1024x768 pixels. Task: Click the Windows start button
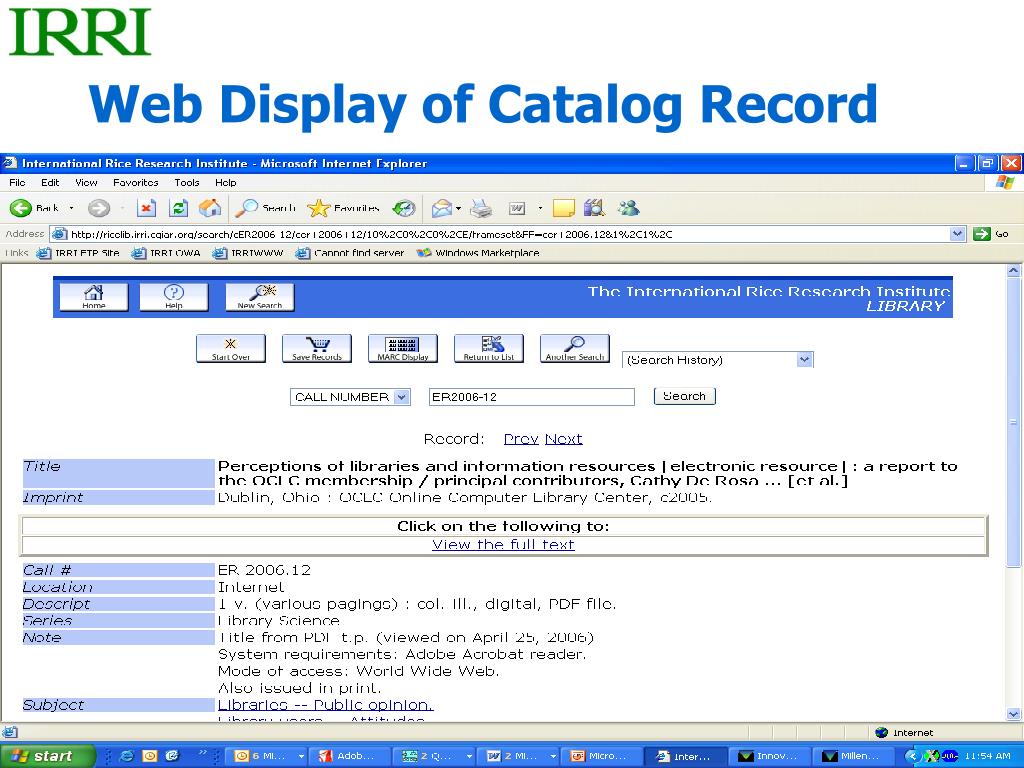48,756
